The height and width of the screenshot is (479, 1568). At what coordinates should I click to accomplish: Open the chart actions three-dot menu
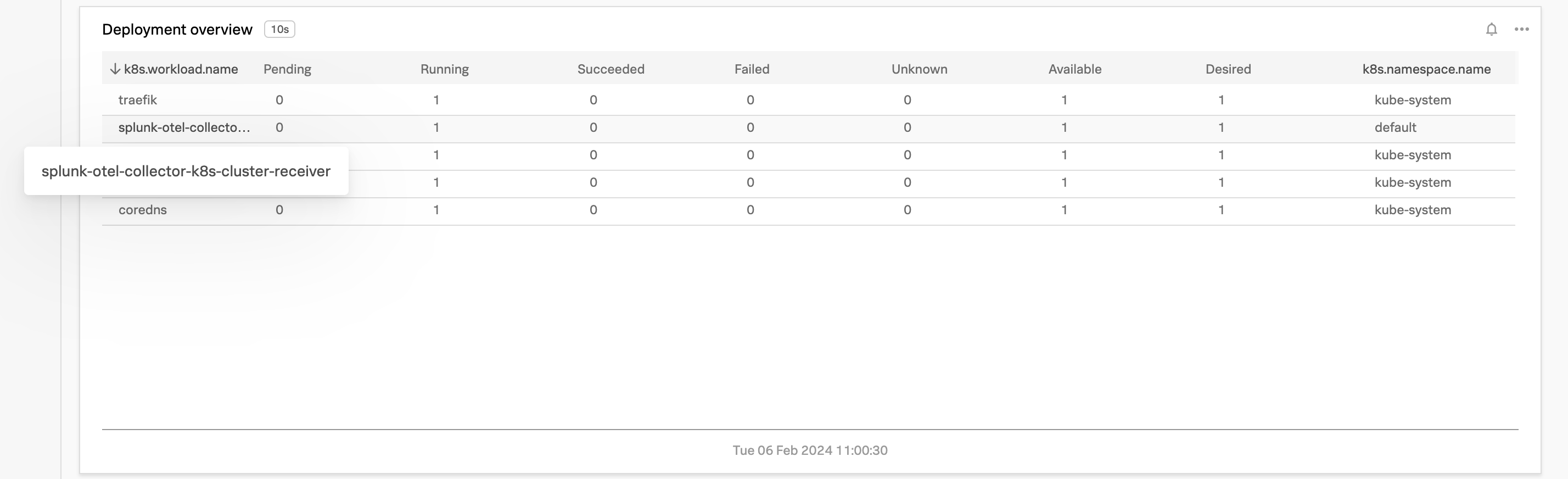(x=1522, y=29)
